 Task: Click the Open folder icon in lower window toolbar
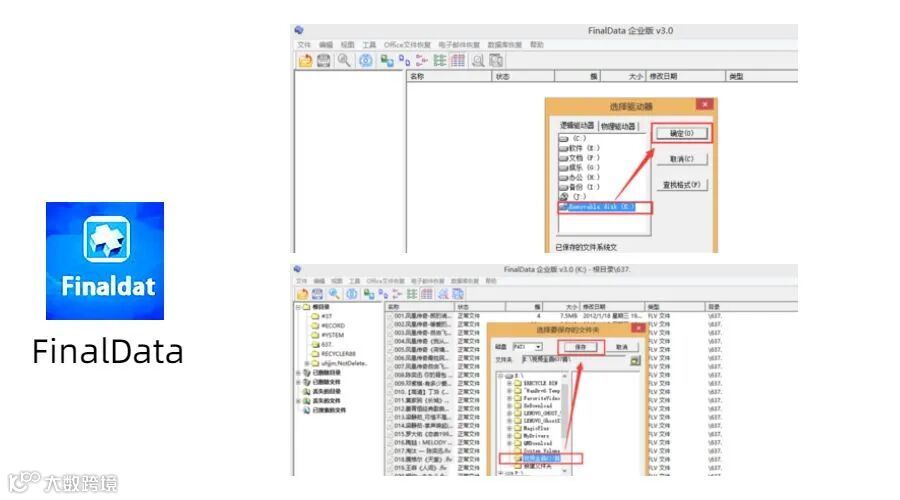tap(302, 294)
